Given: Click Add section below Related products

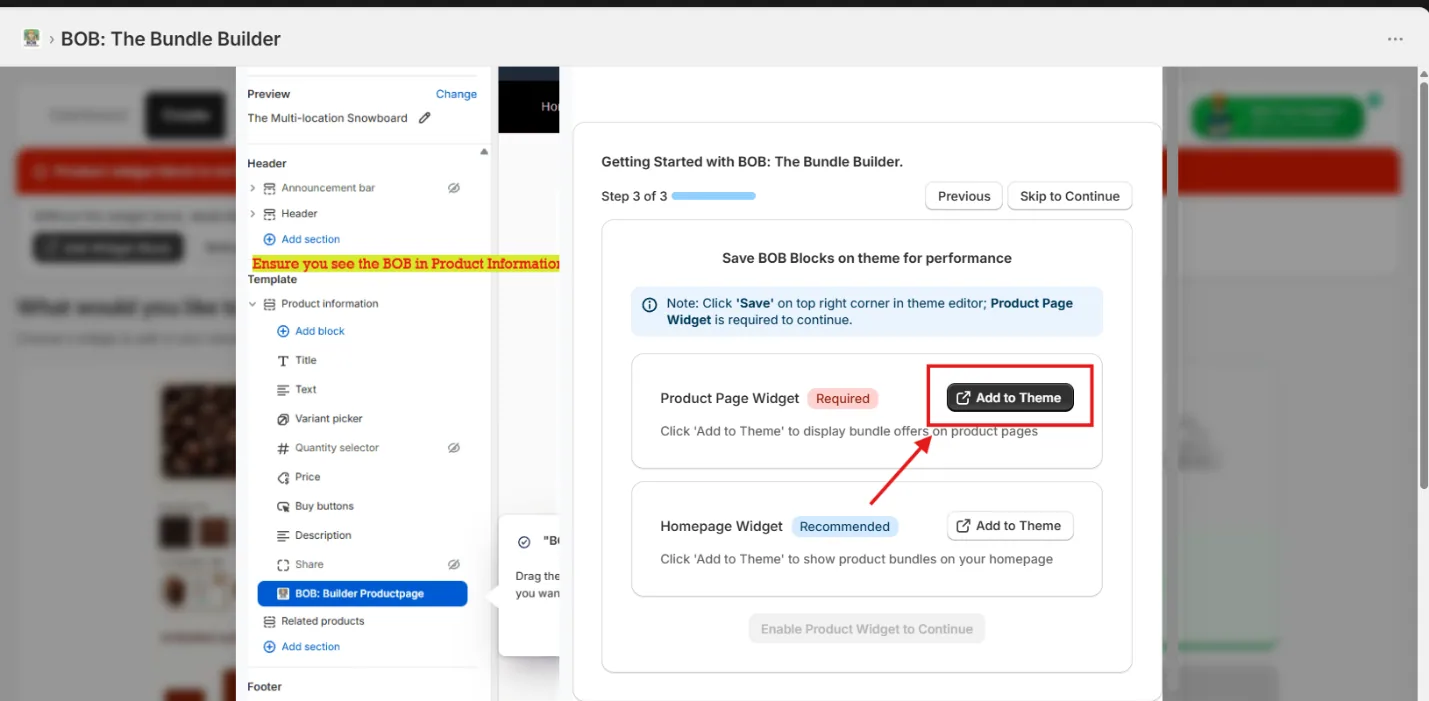Looking at the screenshot, I should 310,647.
